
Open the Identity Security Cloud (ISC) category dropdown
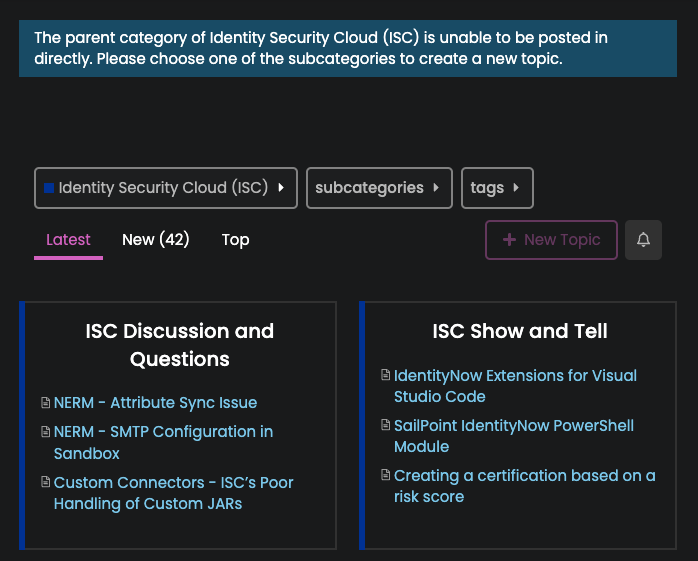point(166,188)
